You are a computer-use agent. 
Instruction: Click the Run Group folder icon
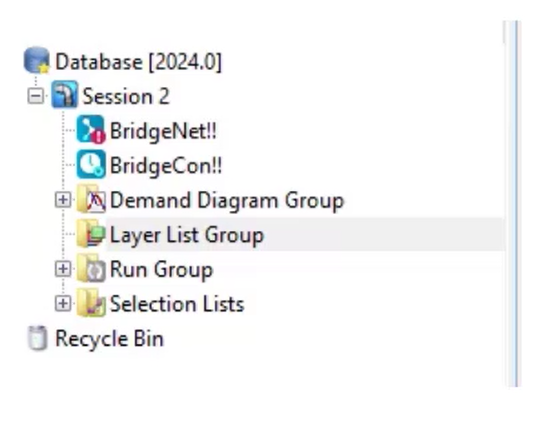[91, 268]
